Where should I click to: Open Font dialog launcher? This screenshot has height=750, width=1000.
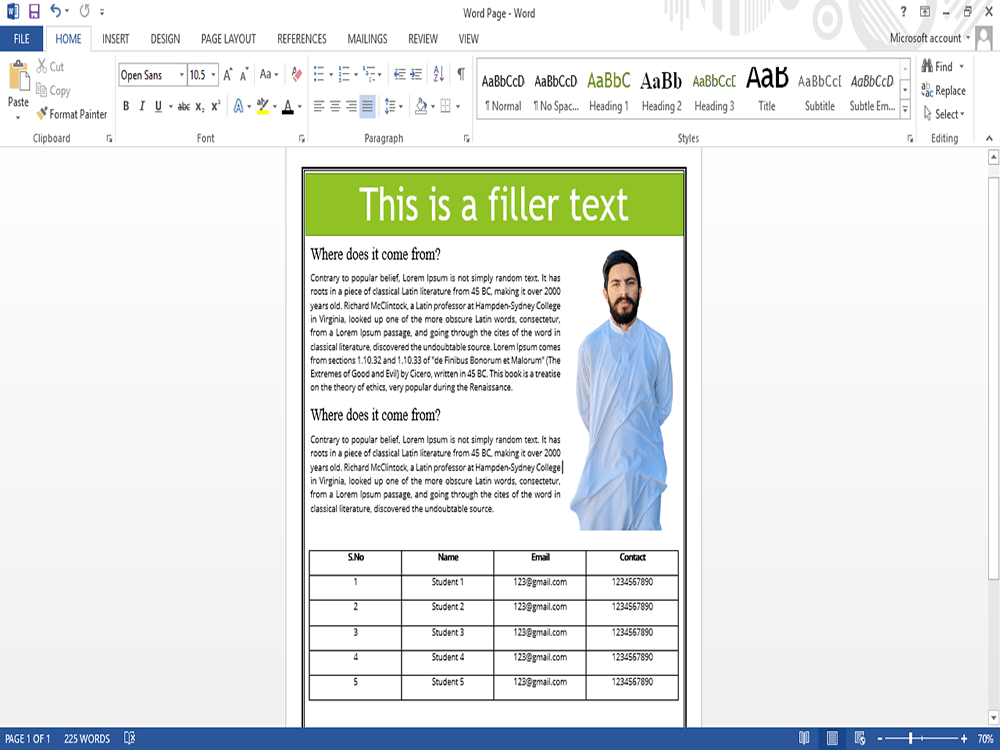[x=302, y=138]
